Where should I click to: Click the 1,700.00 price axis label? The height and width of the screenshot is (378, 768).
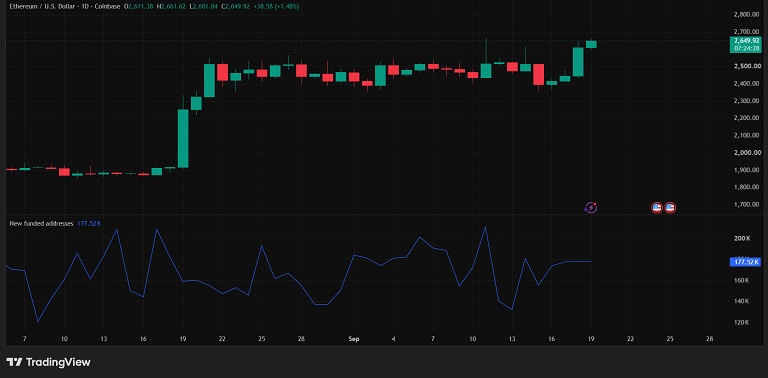(747, 204)
